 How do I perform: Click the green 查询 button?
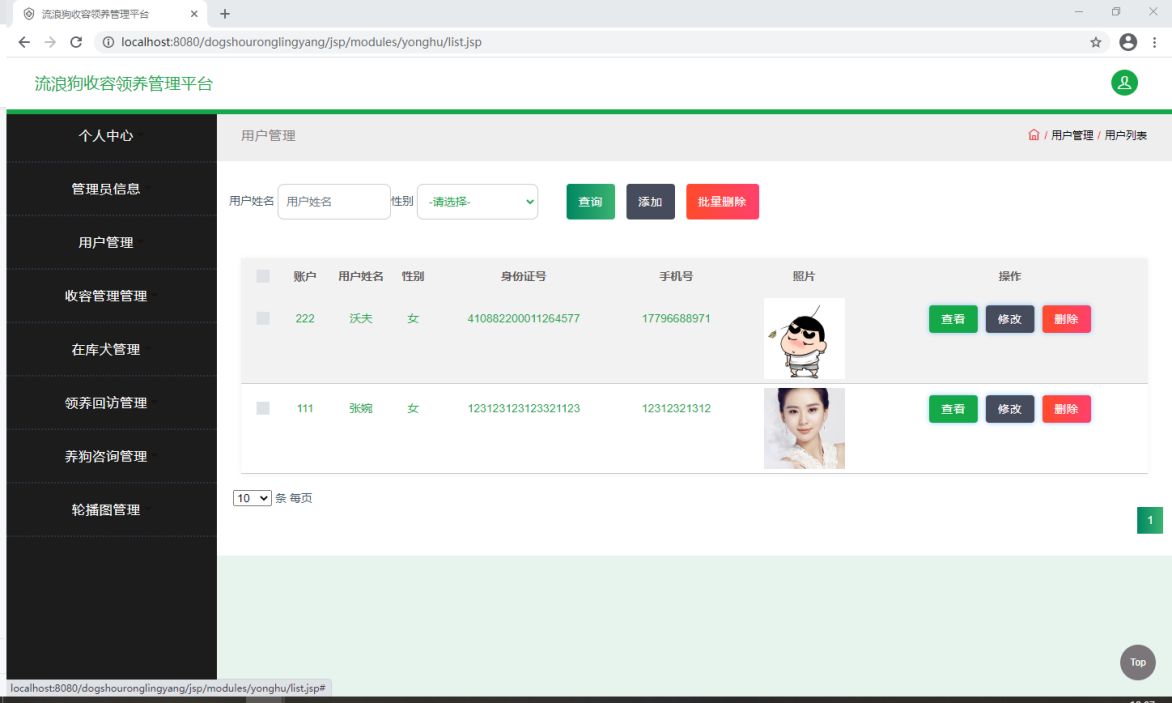[590, 202]
